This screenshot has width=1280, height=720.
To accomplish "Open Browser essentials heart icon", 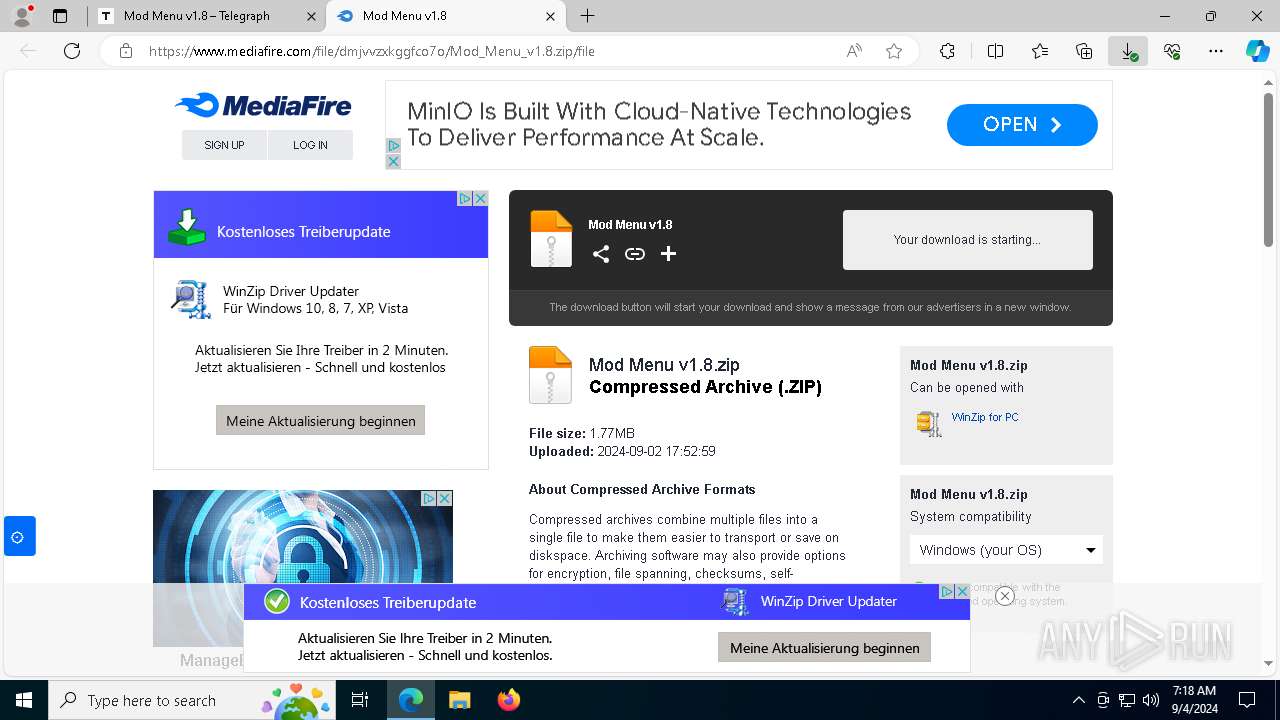I will 1172,51.
